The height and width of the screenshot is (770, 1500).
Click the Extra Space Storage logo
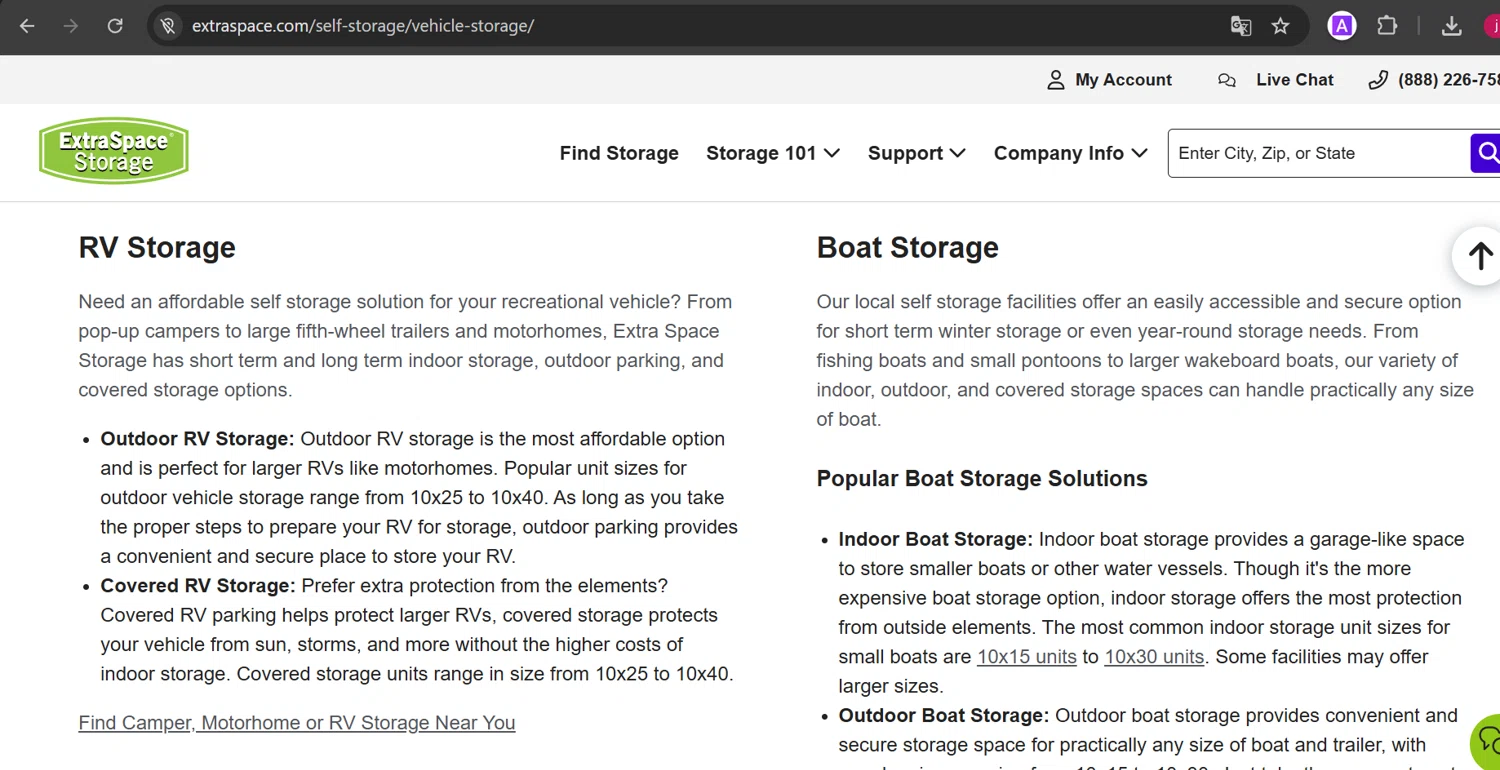coord(114,152)
